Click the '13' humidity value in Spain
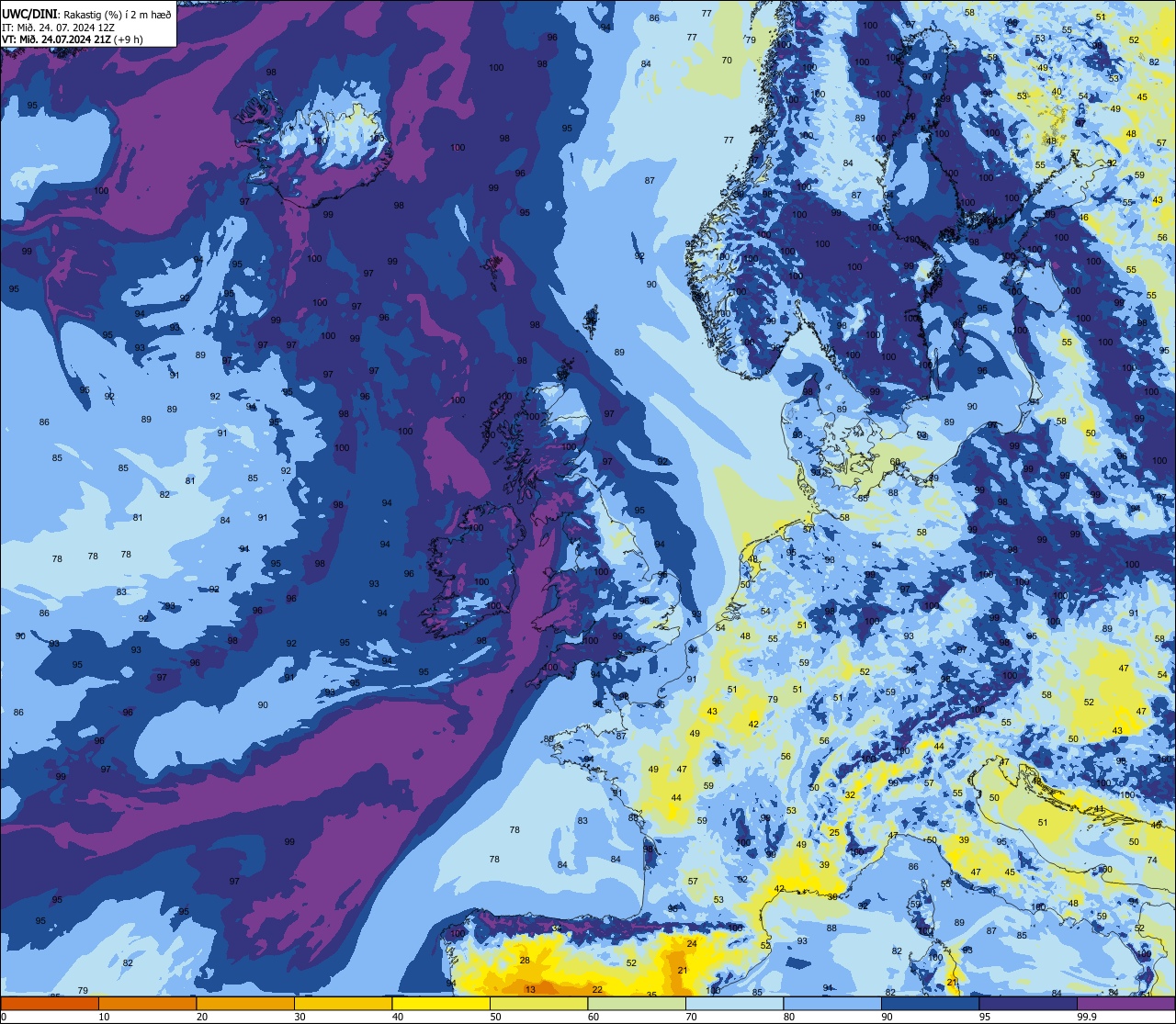 tap(530, 989)
